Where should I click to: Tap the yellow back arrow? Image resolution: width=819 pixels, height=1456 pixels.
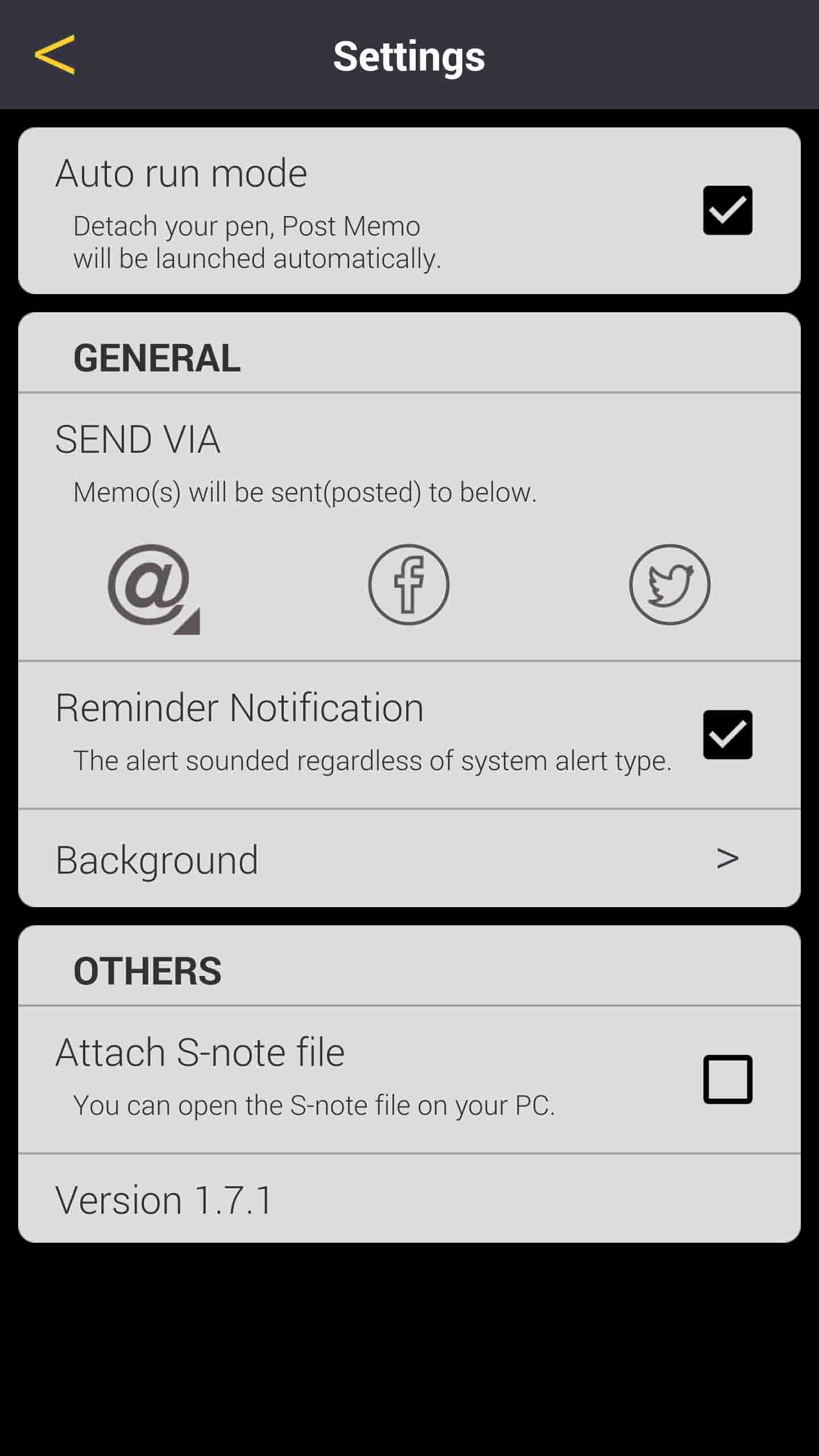tap(55, 55)
